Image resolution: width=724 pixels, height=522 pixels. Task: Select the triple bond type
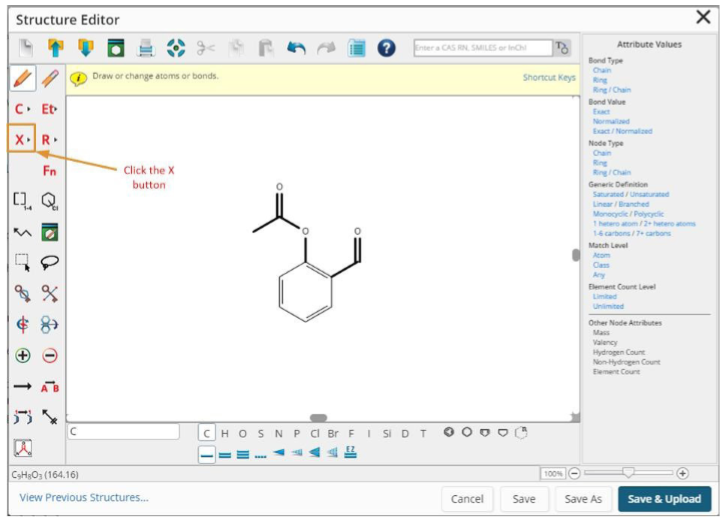[x=243, y=455]
